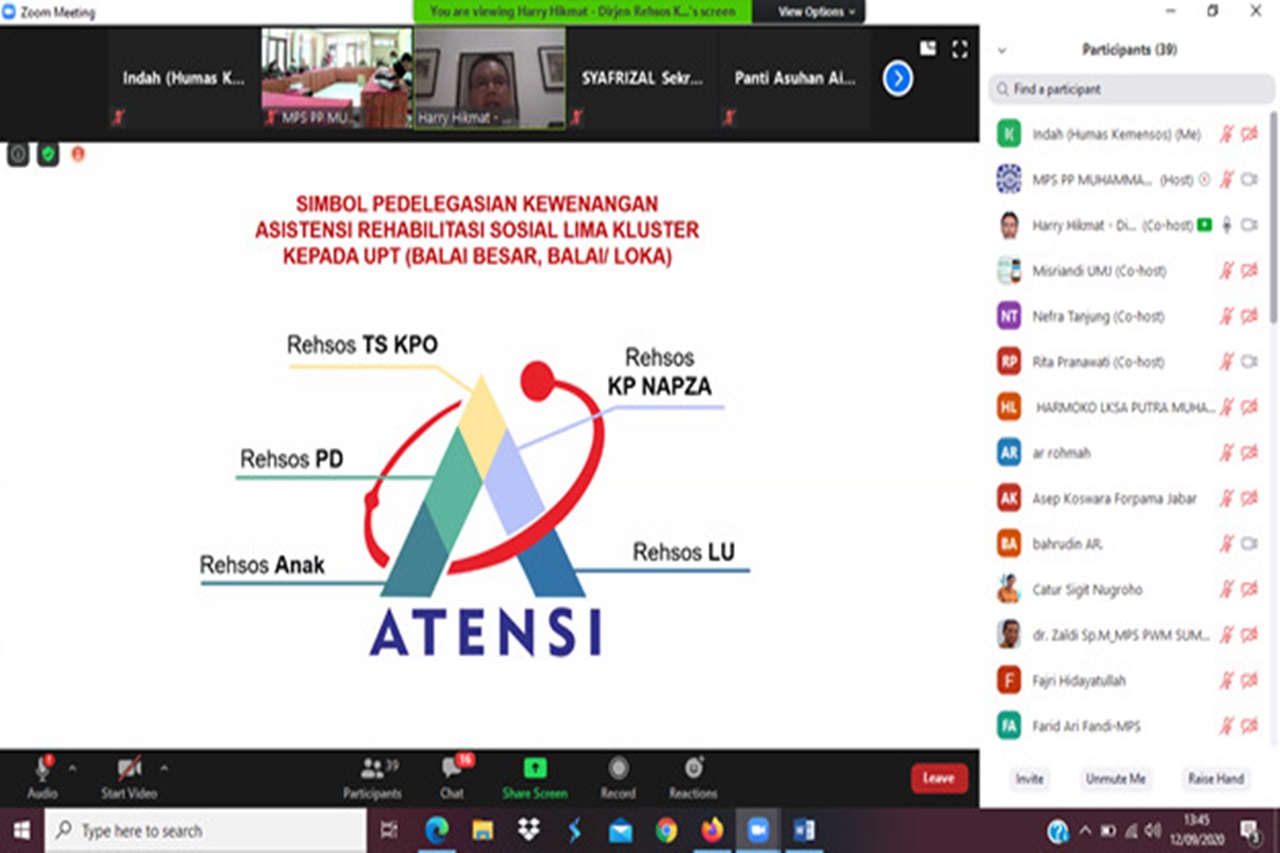Click the green encryption shield icon
This screenshot has height=853, width=1280.
[x=48, y=154]
